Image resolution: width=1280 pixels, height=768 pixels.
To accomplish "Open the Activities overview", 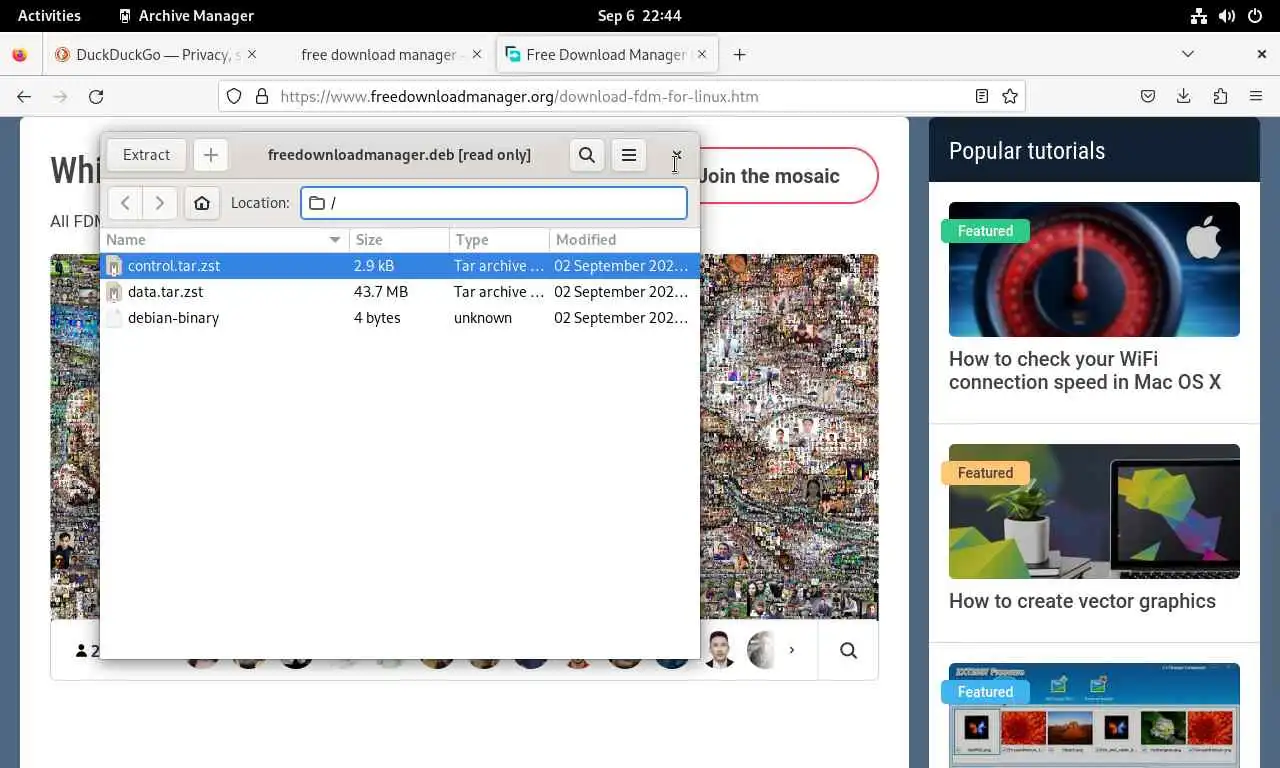I will click(49, 16).
